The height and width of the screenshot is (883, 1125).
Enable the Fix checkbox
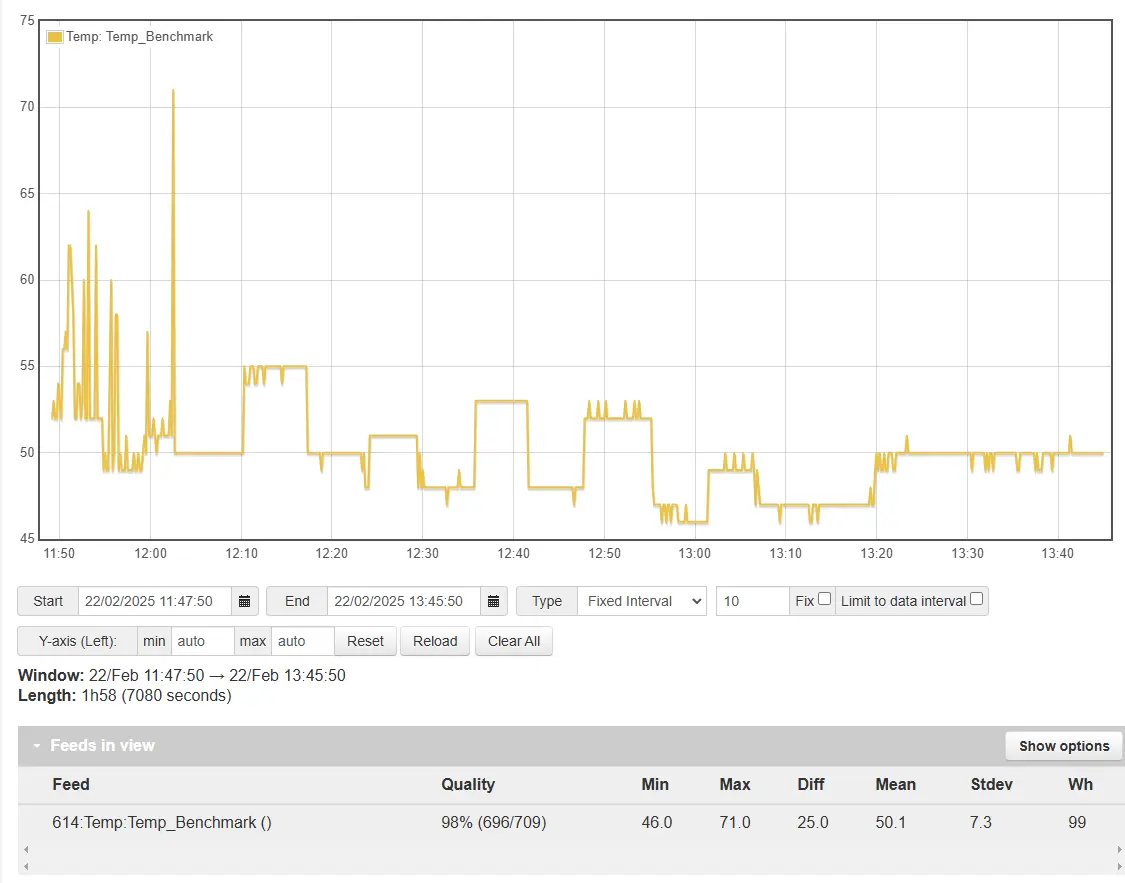(x=824, y=599)
